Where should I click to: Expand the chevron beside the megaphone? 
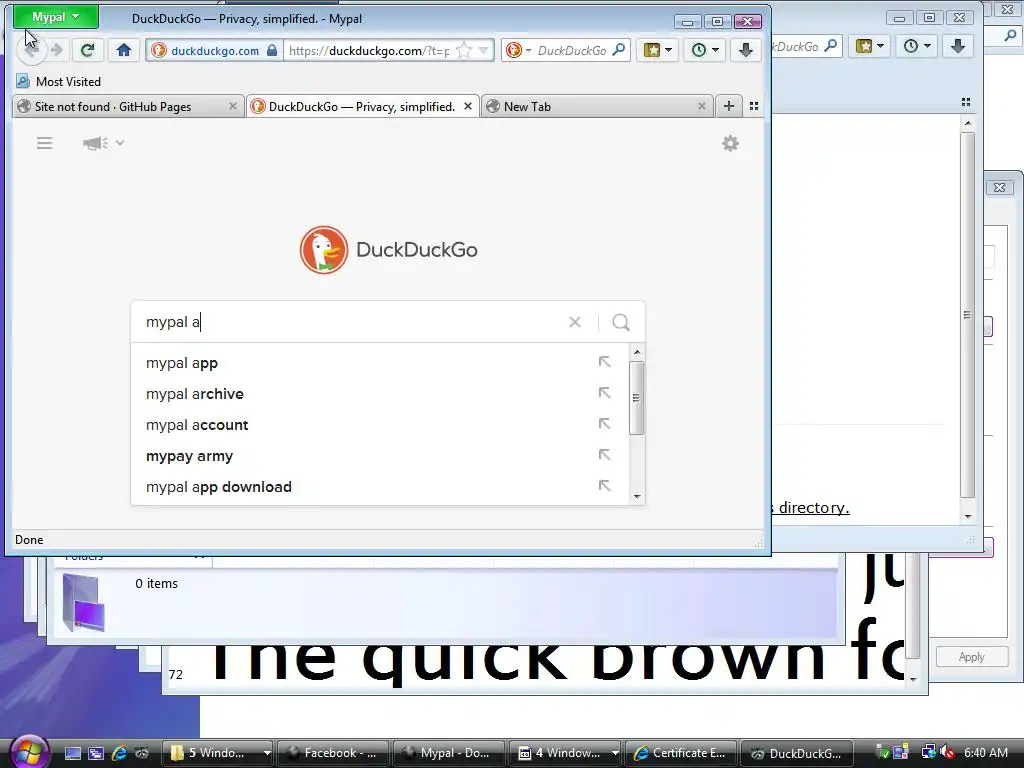tap(120, 142)
